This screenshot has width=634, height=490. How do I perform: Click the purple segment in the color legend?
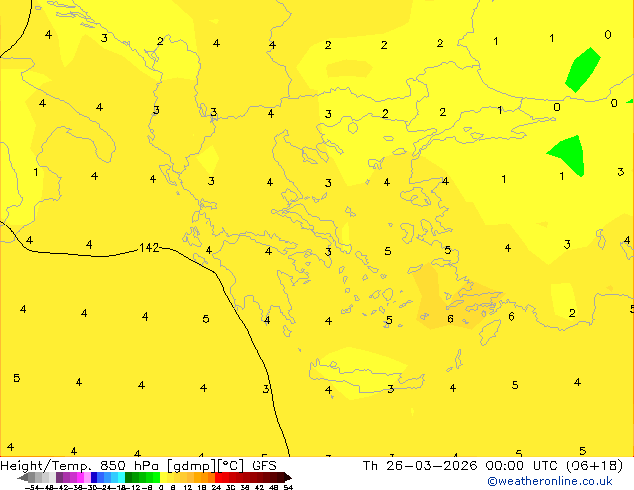(66, 477)
